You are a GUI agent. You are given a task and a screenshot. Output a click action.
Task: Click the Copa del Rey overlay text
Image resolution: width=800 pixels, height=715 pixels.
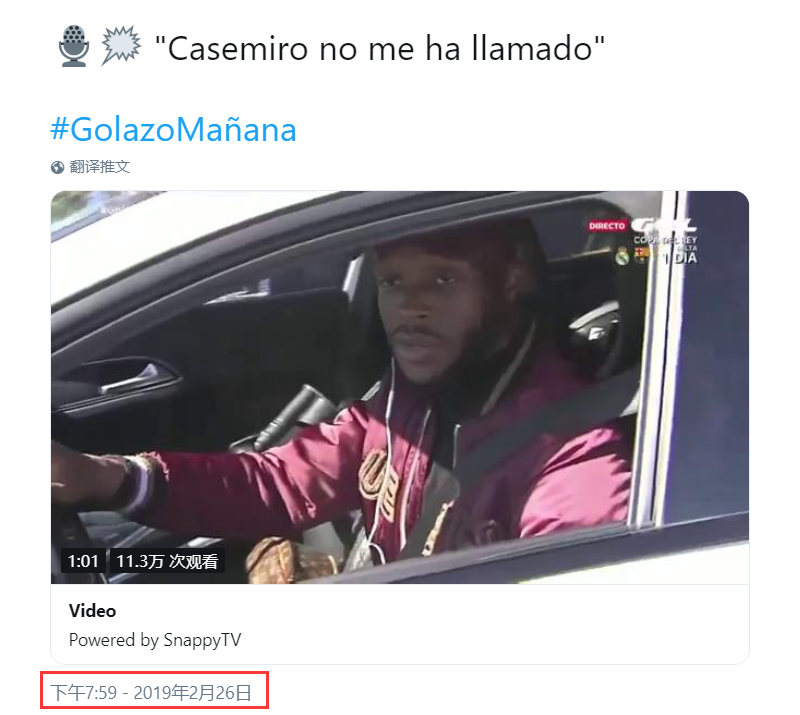click(x=665, y=240)
